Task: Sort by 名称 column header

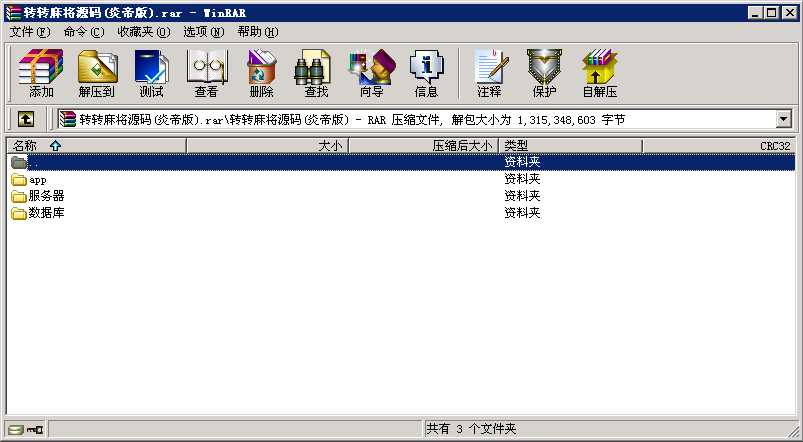Action: click(x=96, y=146)
